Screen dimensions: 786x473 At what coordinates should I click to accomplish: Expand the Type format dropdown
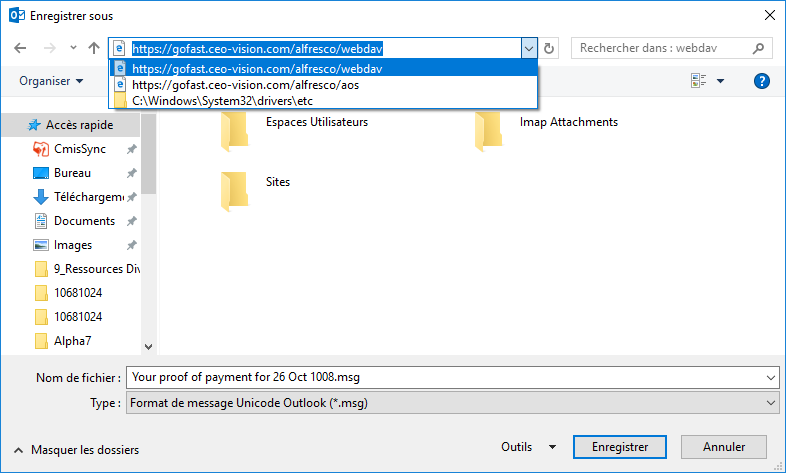coord(769,402)
